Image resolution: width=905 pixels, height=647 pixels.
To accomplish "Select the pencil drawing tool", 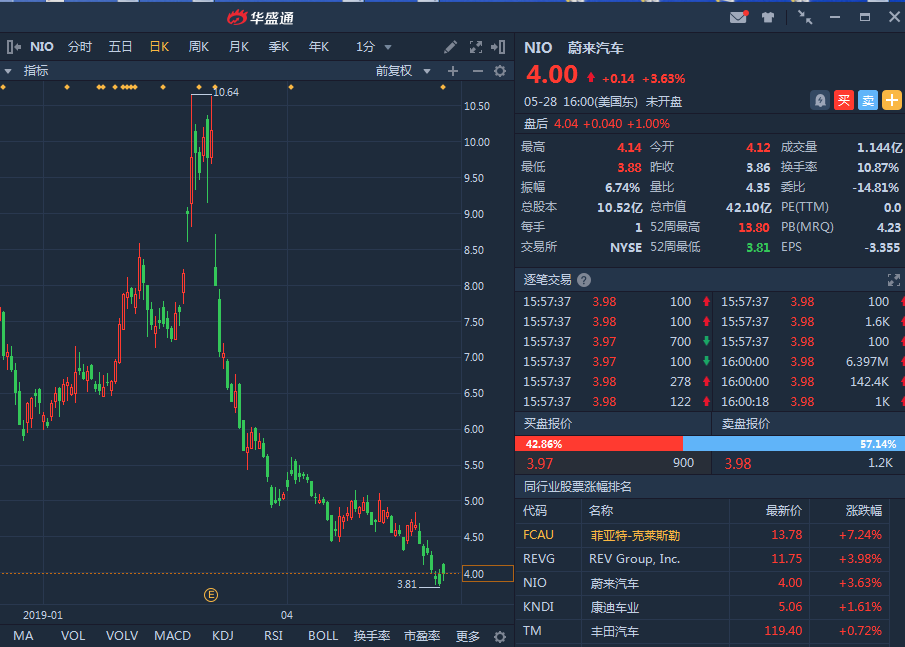I will click(x=451, y=47).
